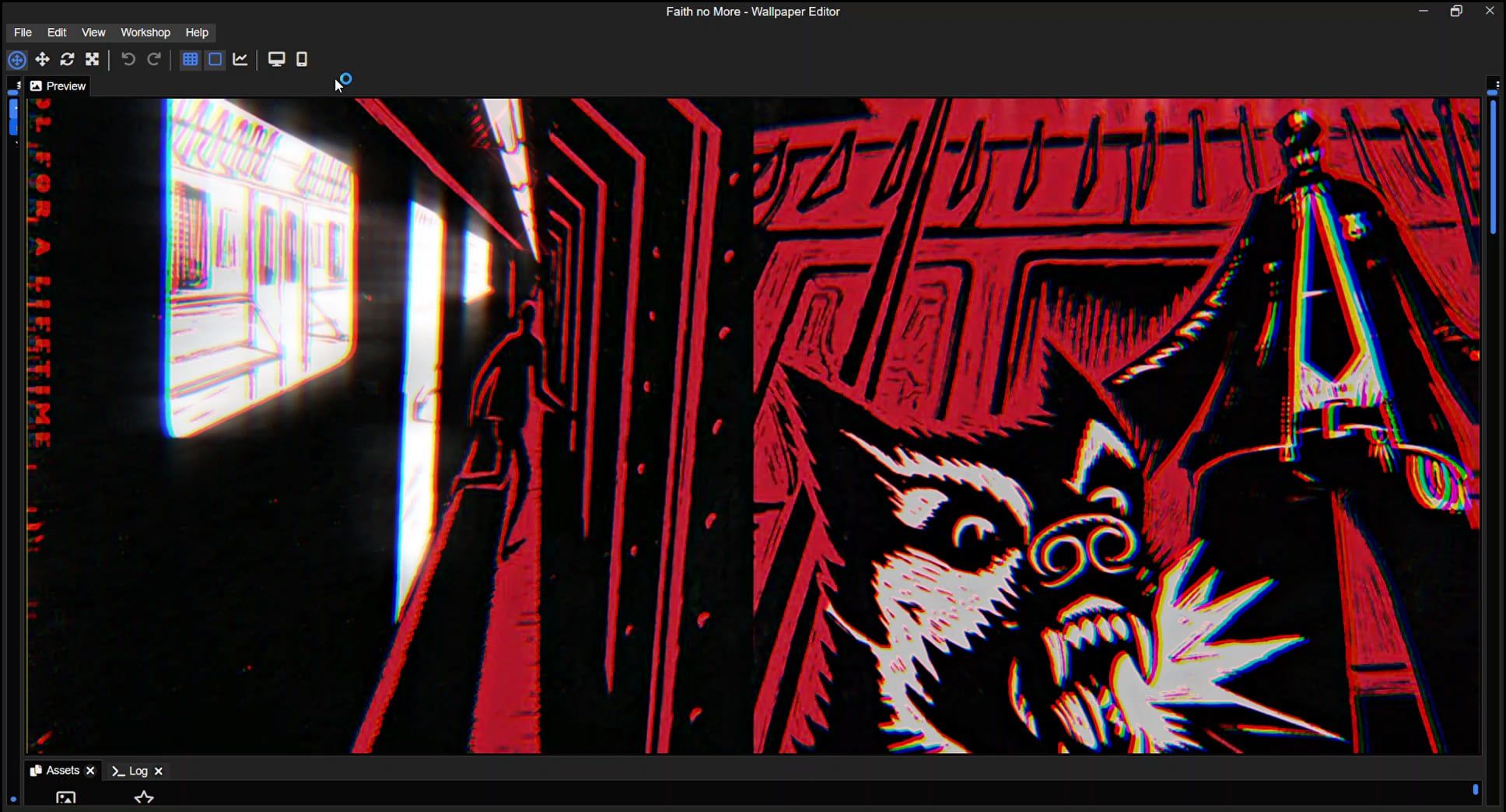The image size is (1506, 812).
Task: Select the rotate tool in toolbar
Action: click(68, 59)
